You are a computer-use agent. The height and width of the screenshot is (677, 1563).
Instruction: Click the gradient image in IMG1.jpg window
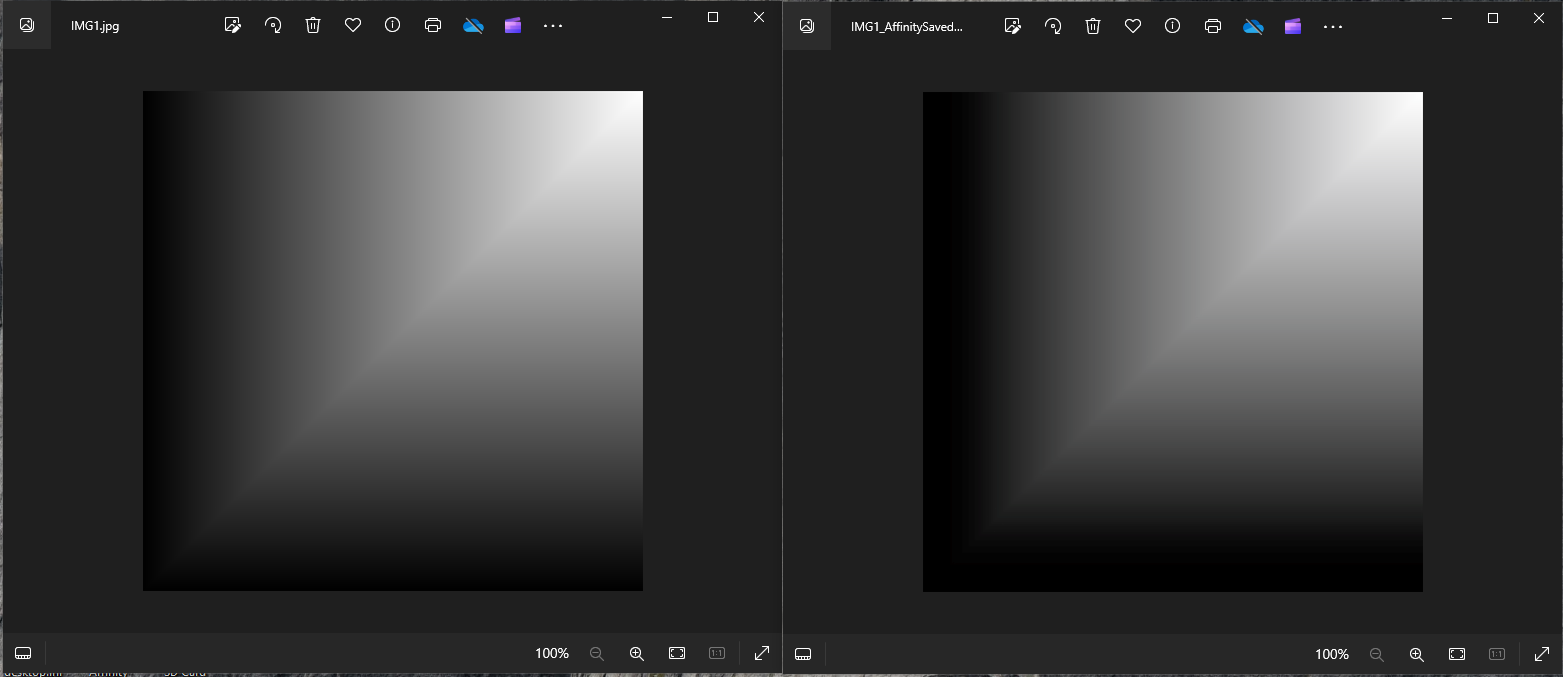click(x=393, y=341)
